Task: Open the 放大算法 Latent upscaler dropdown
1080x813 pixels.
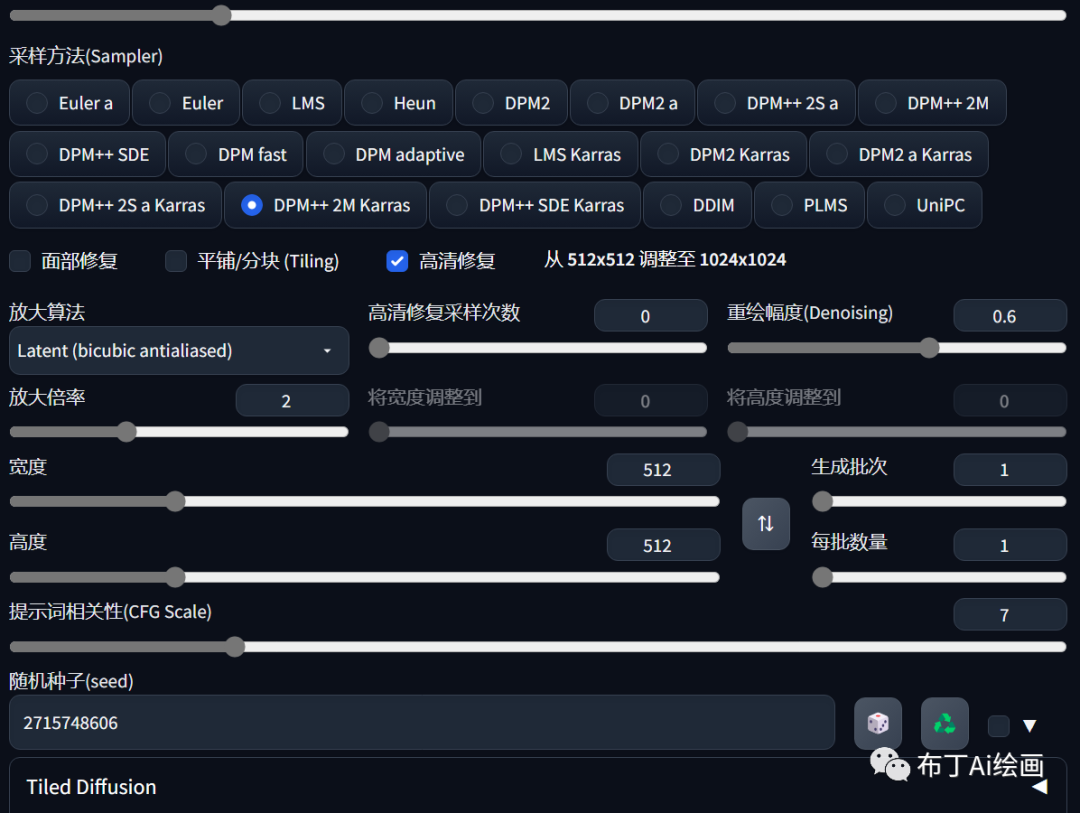Action: [x=178, y=351]
